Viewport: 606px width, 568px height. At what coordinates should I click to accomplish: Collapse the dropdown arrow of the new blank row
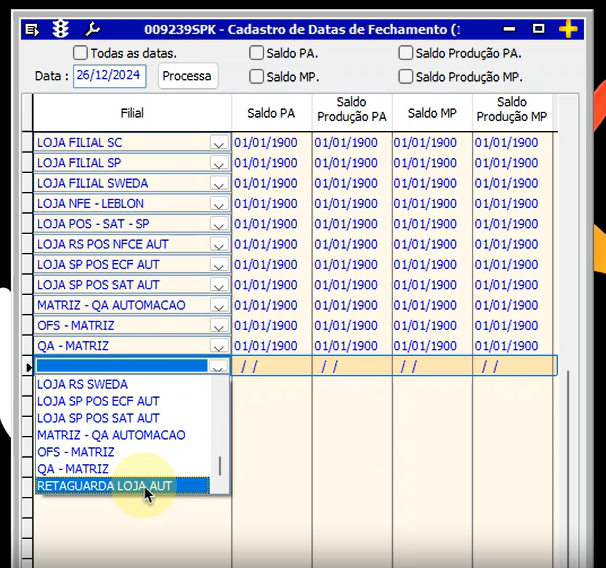tap(218, 366)
